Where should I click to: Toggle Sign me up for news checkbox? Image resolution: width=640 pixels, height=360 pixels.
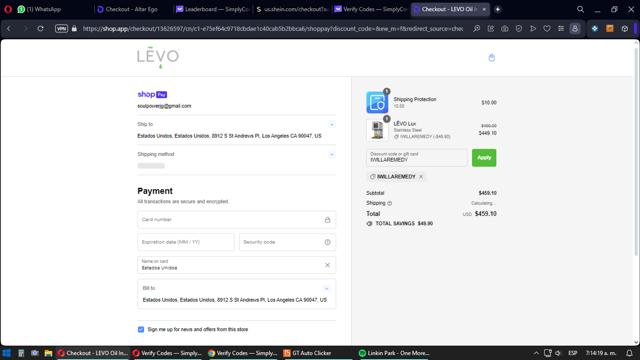point(141,329)
